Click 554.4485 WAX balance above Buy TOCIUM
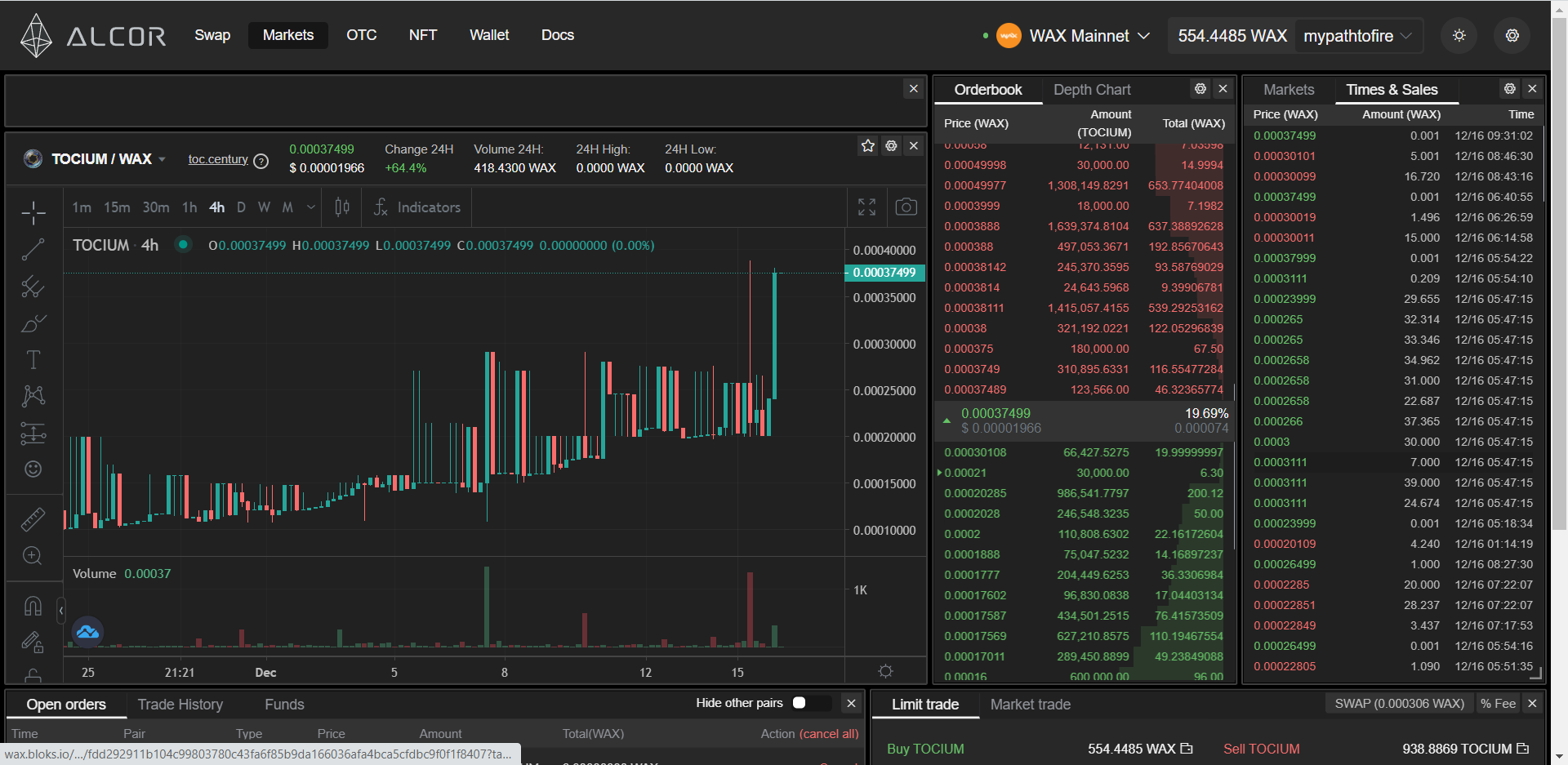 click(x=1140, y=749)
